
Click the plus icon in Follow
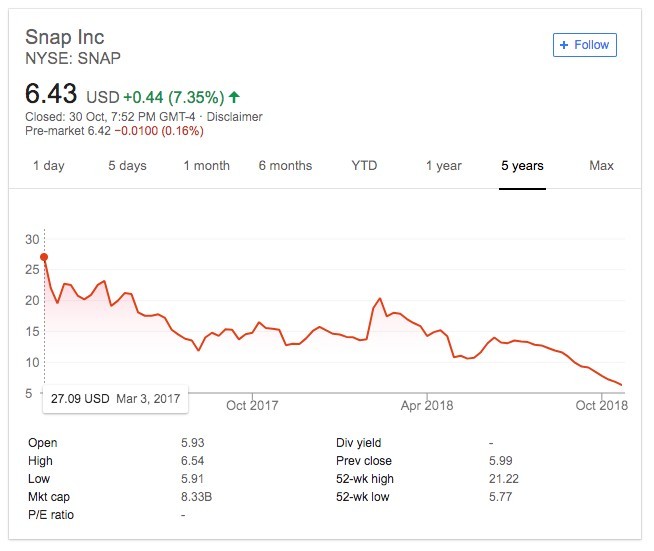pos(564,45)
